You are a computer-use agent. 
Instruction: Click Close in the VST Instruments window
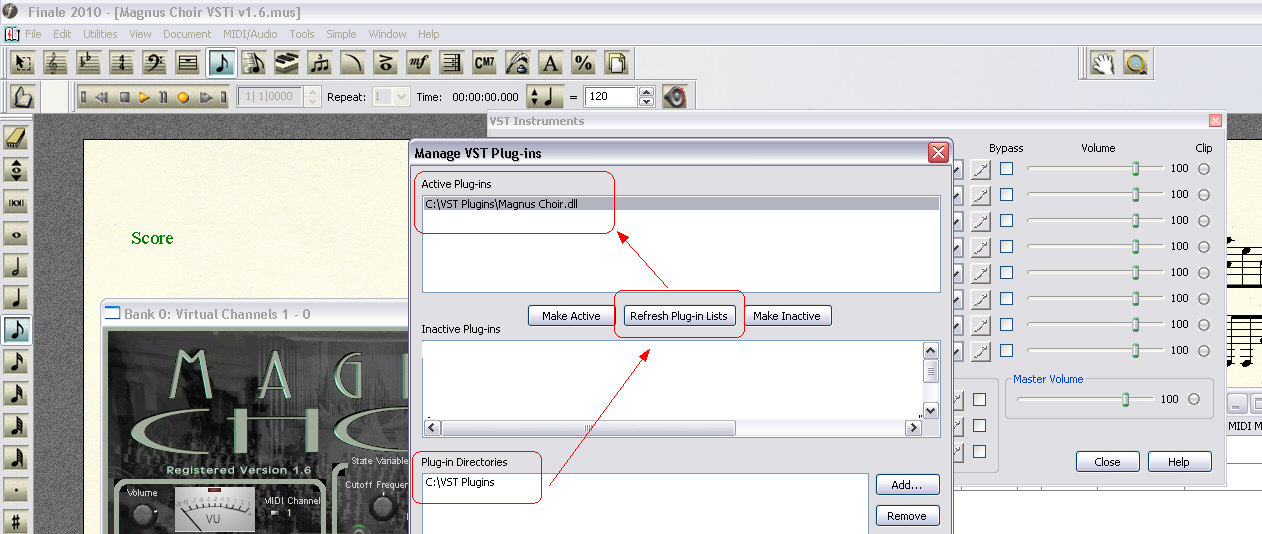pyautogui.click(x=1107, y=462)
